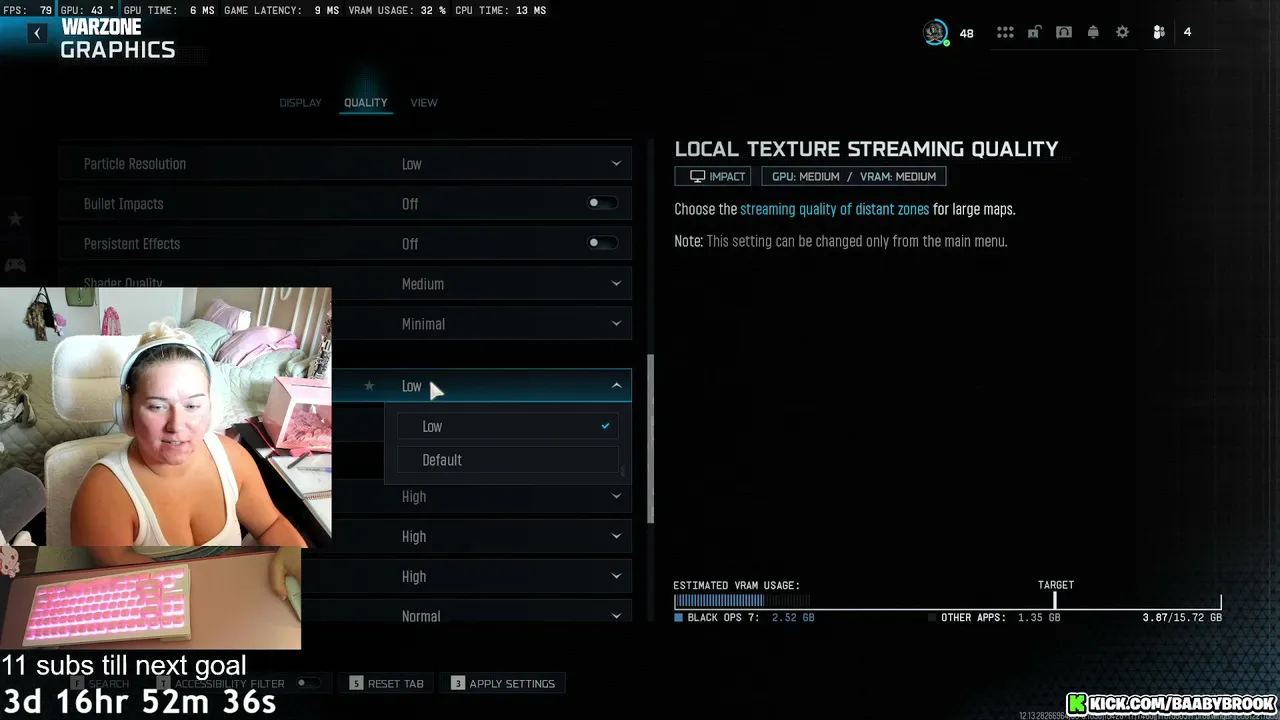
Task: Click the 'GPU: MEDIUM / VRAM: MEDIUM' badge
Action: (x=854, y=176)
